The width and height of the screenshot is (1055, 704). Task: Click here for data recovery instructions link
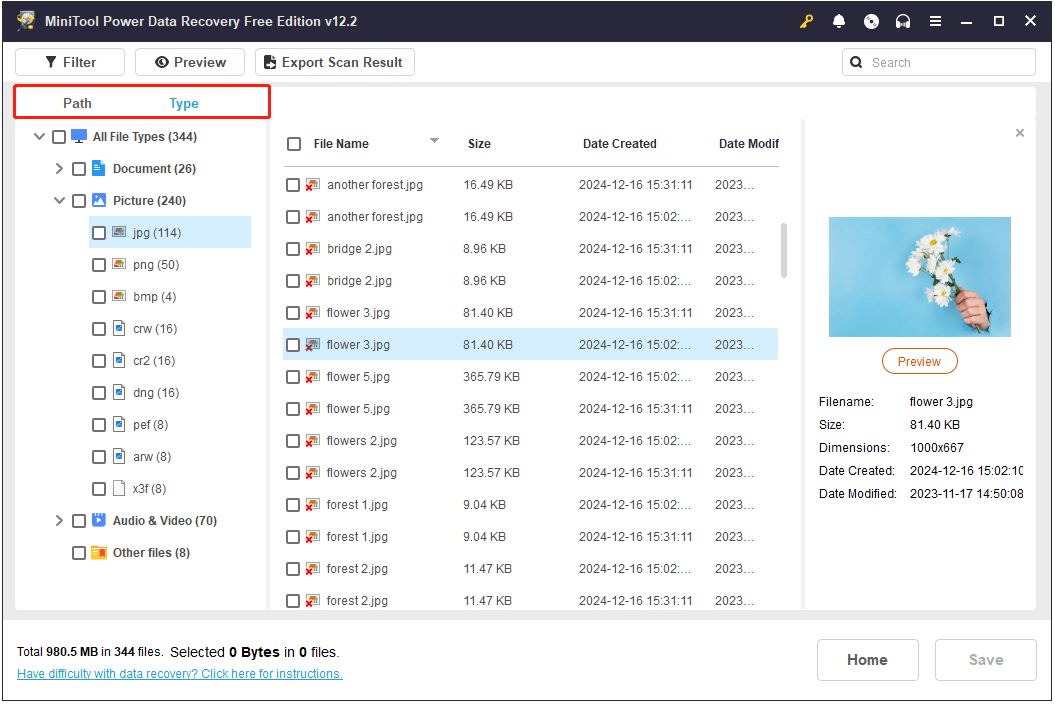coord(179,673)
